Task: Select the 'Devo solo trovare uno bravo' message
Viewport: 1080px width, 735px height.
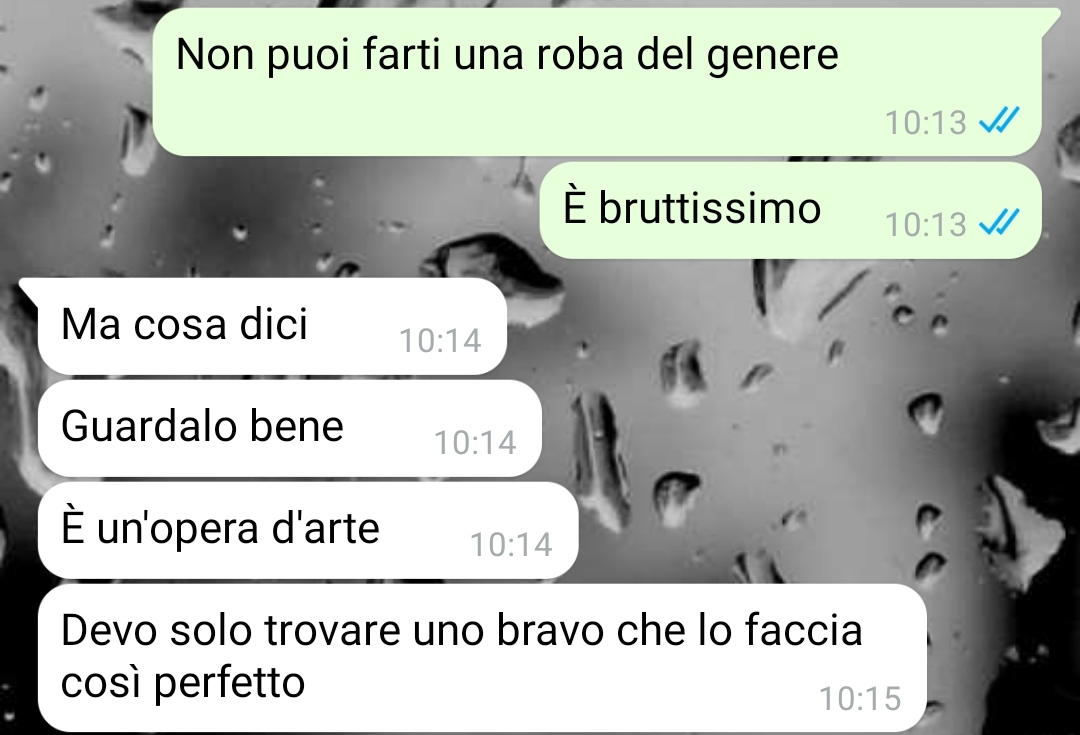Action: (482, 659)
